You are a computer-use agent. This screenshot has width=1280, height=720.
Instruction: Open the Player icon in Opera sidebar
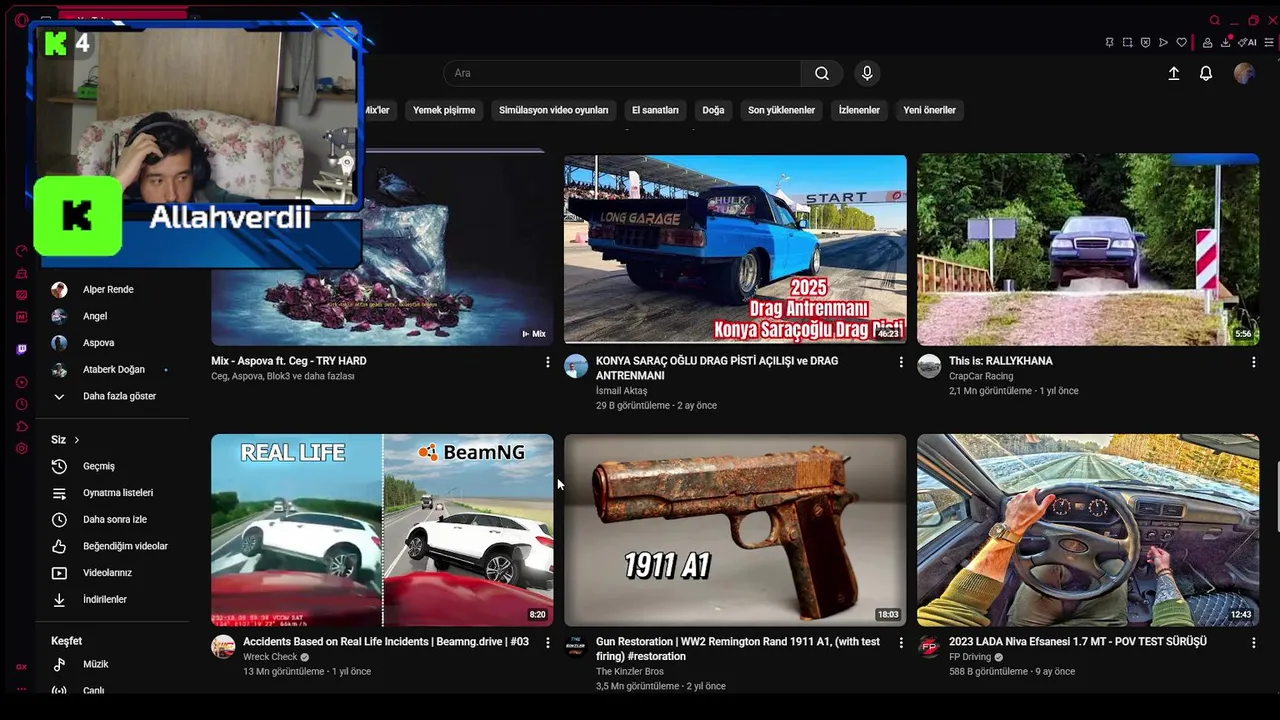coord(21,382)
